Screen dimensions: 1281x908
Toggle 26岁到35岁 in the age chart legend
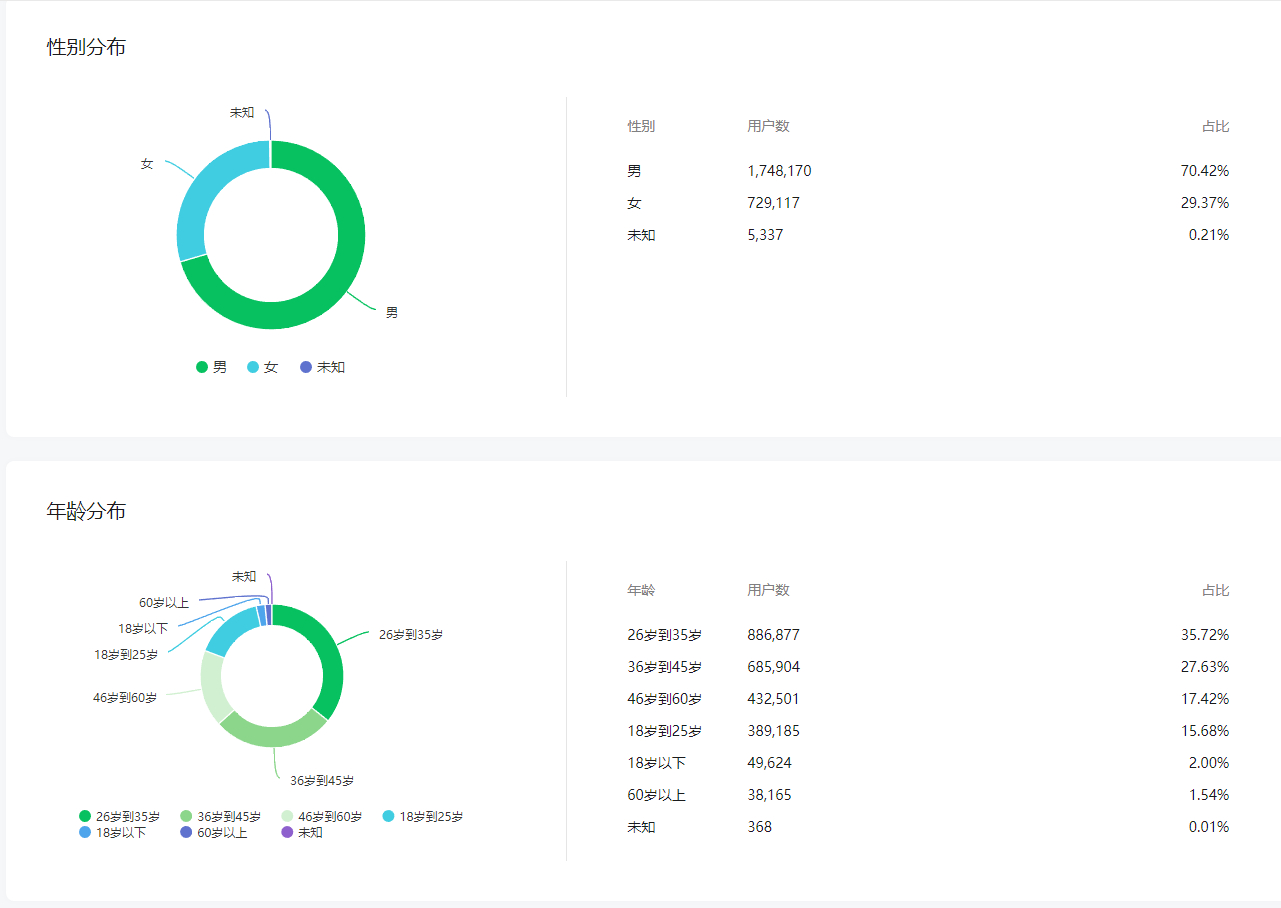click(119, 816)
